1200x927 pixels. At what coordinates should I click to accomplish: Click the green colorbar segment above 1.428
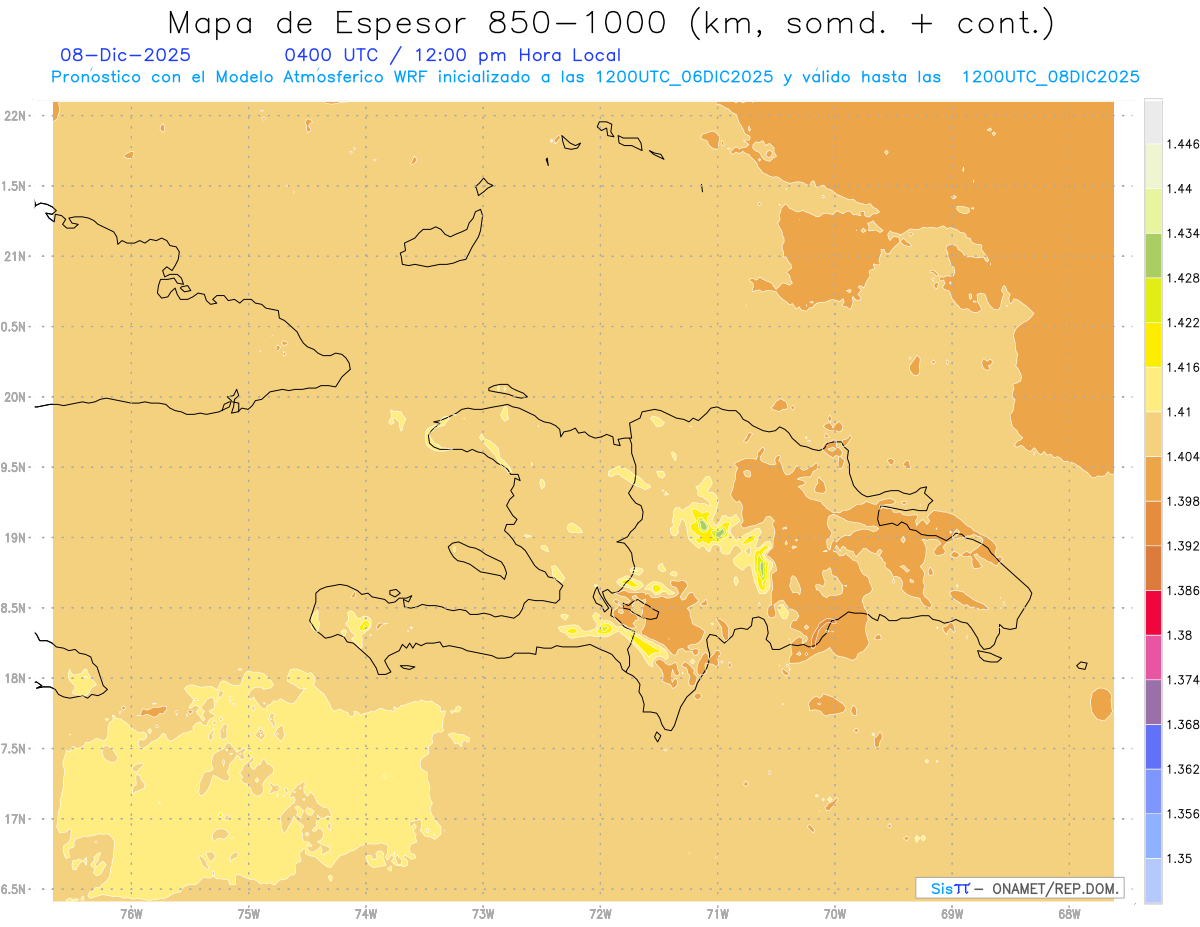pos(1153,255)
